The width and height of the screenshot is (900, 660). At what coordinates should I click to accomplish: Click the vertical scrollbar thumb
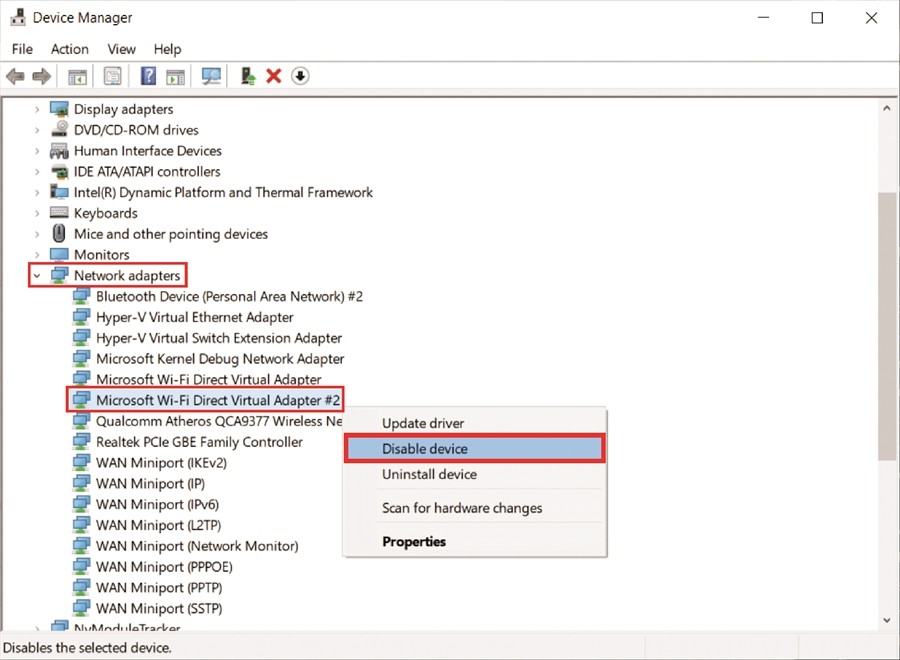pyautogui.click(x=887, y=325)
